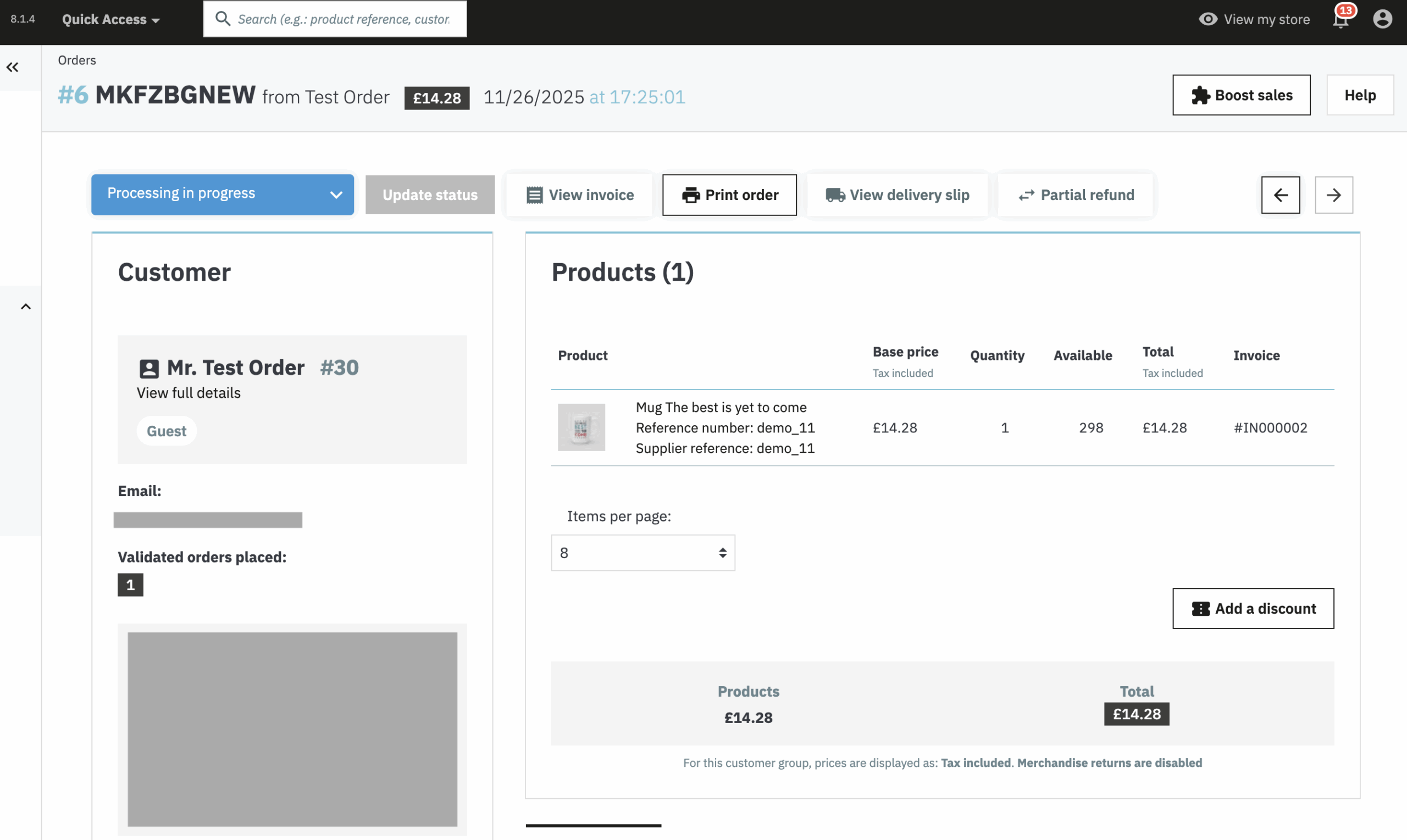Click the mug product thumbnail
The image size is (1407, 840).
pyautogui.click(x=581, y=427)
